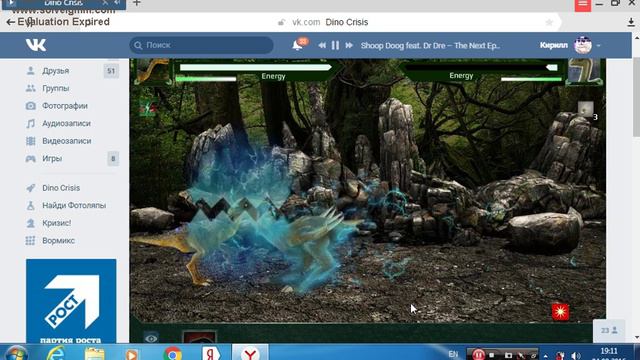This screenshot has width=640, height=360.
Task: Click the Друзья person icon
Action: point(31,71)
